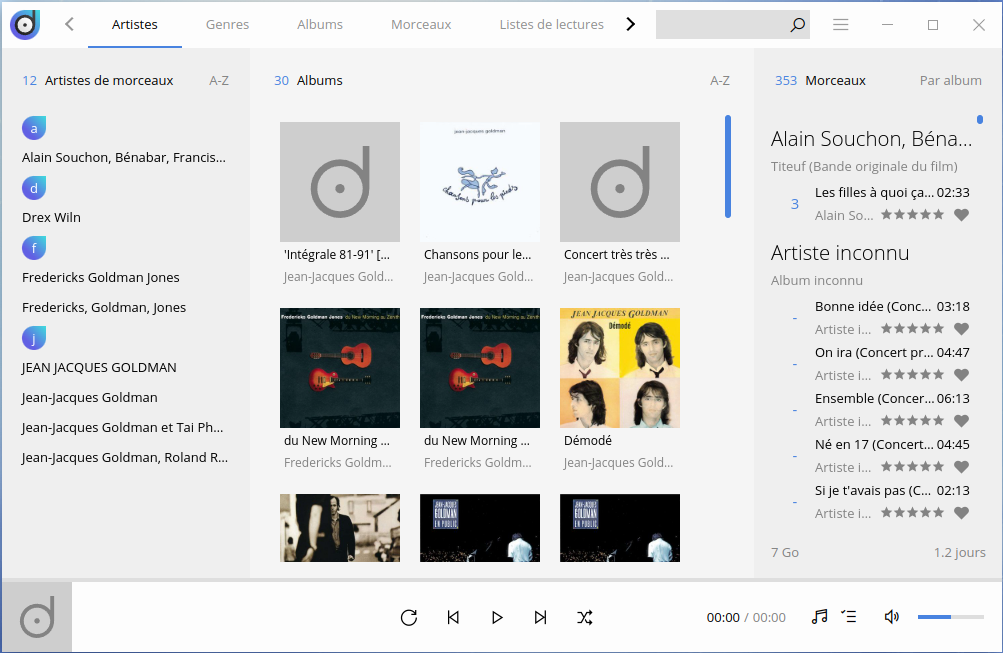Mute the volume speaker icon
The image size is (1003, 653).
[891, 617]
